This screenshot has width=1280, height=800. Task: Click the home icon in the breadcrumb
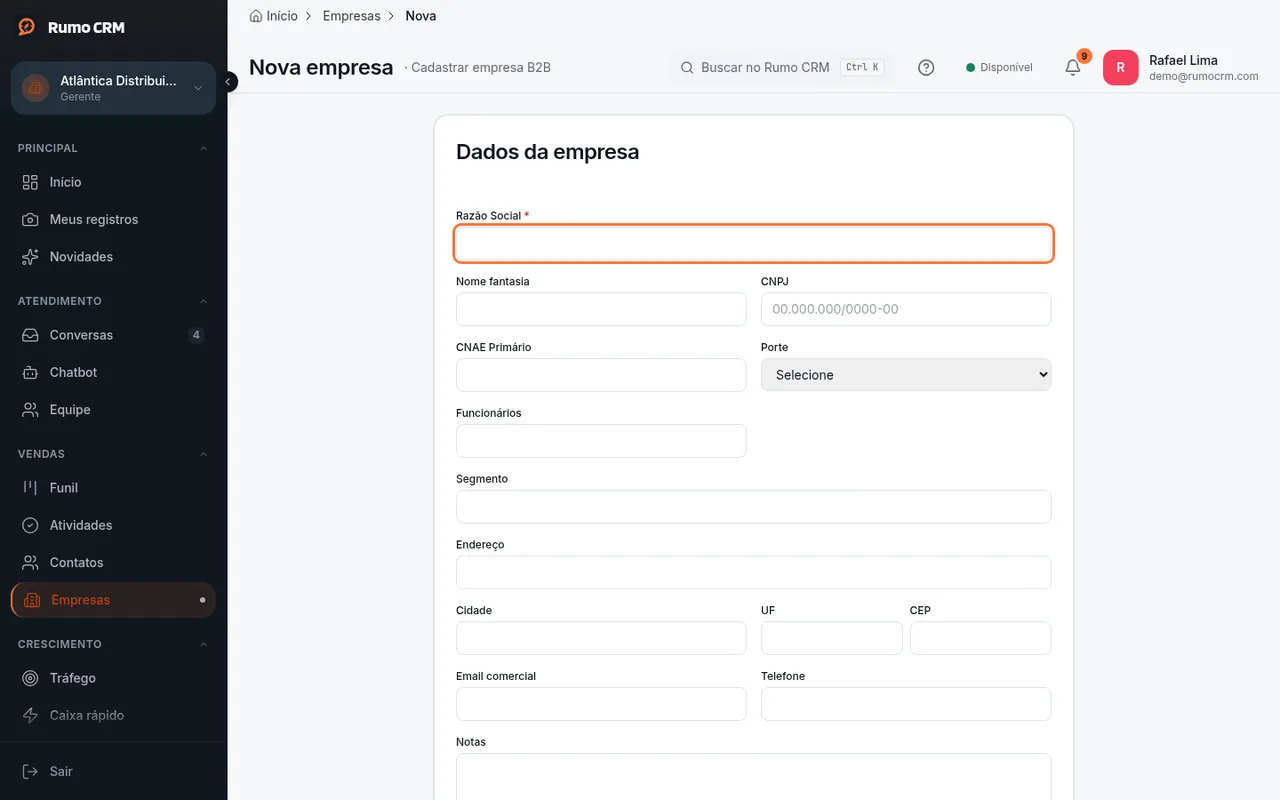(x=256, y=16)
